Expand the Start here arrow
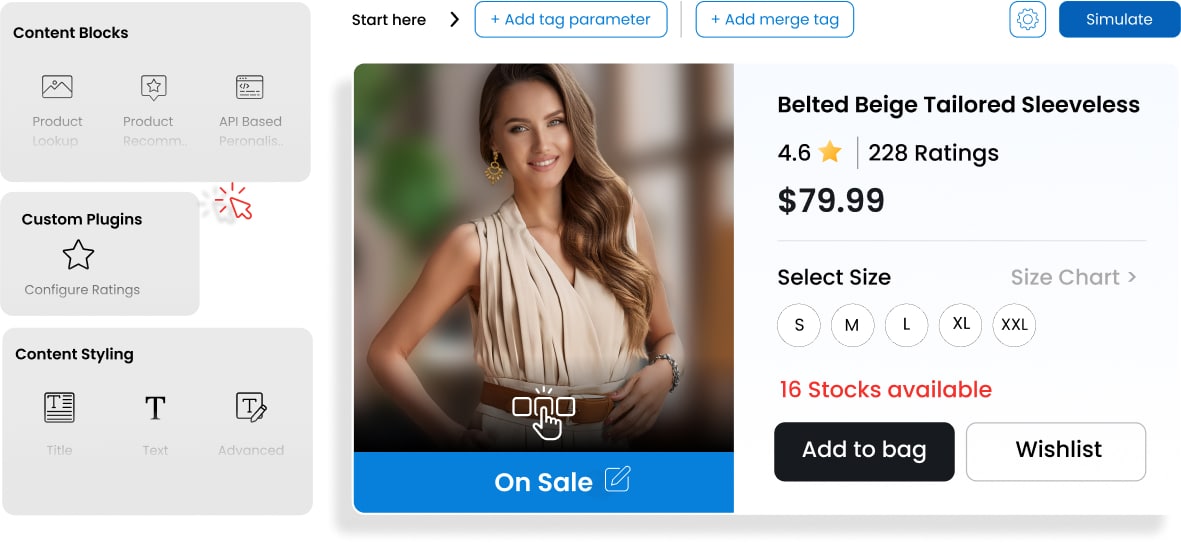Viewport: 1181px width, 545px height. click(455, 20)
